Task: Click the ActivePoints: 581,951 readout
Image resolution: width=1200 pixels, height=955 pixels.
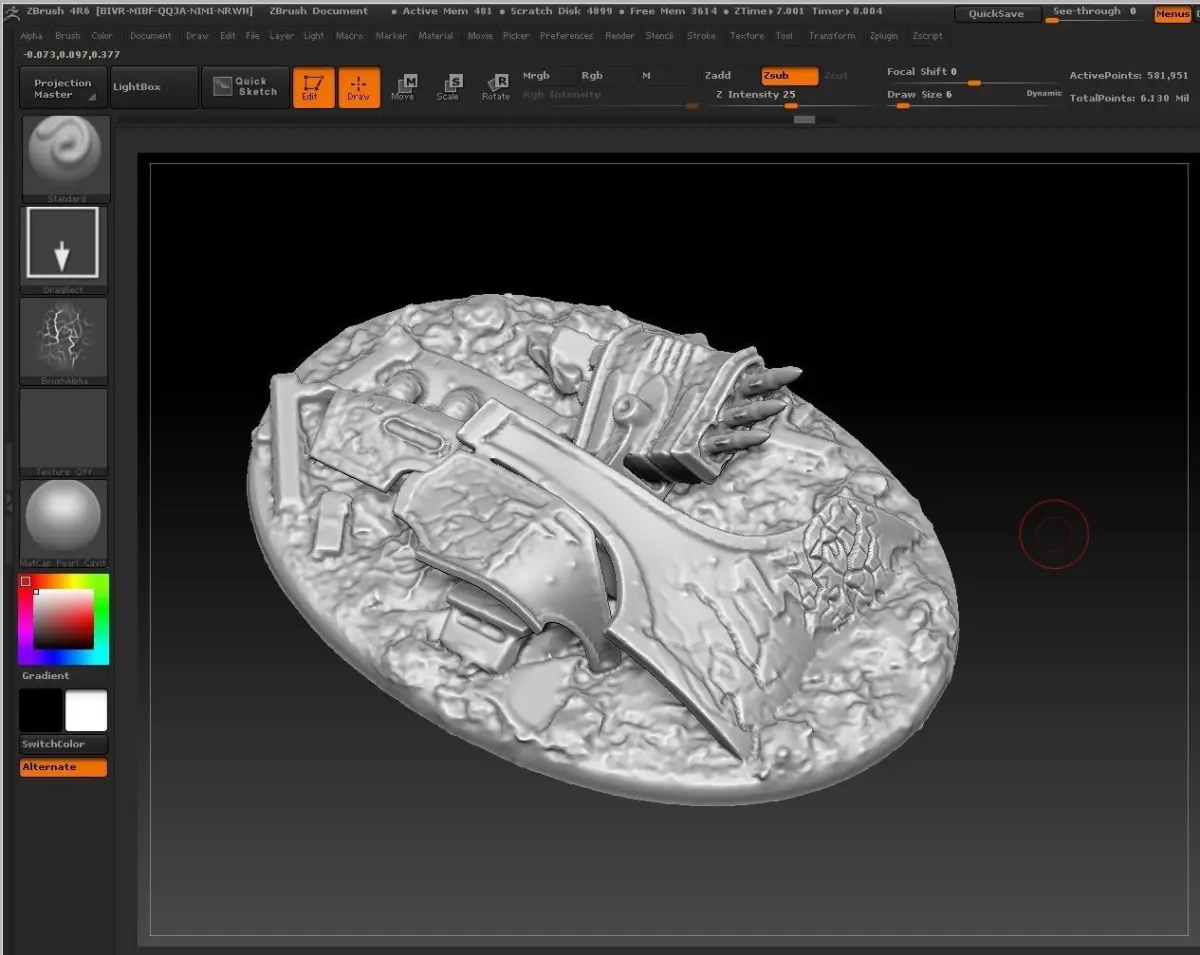Action: tap(1129, 76)
